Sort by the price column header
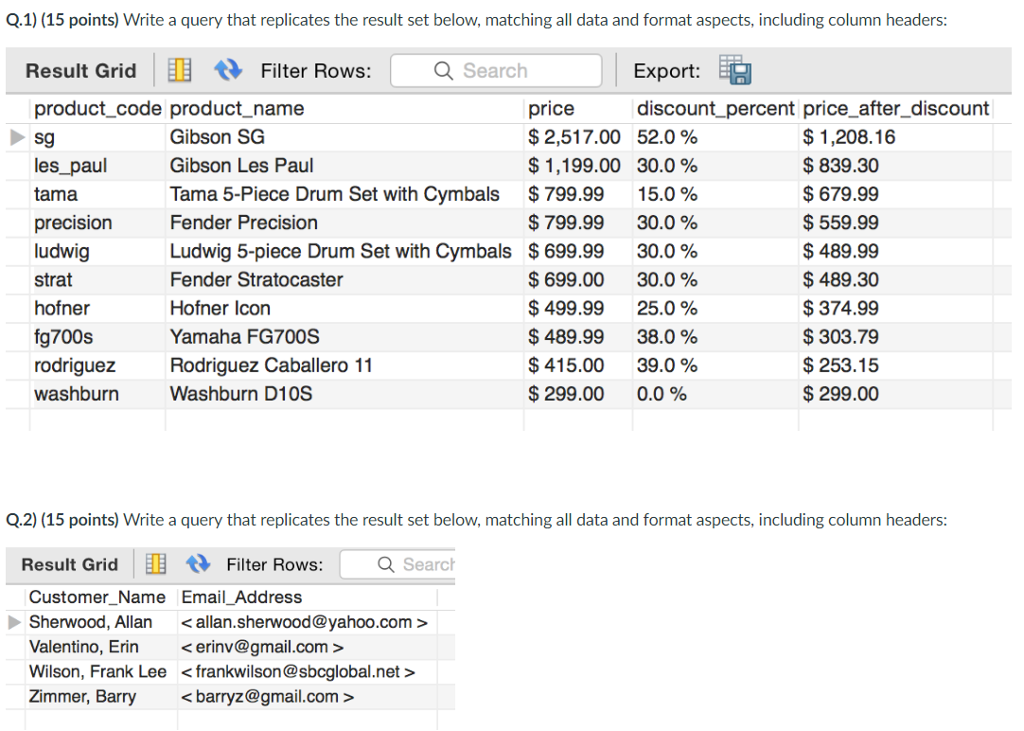Image resolution: width=1024 pixels, height=731 pixels. pos(553,109)
